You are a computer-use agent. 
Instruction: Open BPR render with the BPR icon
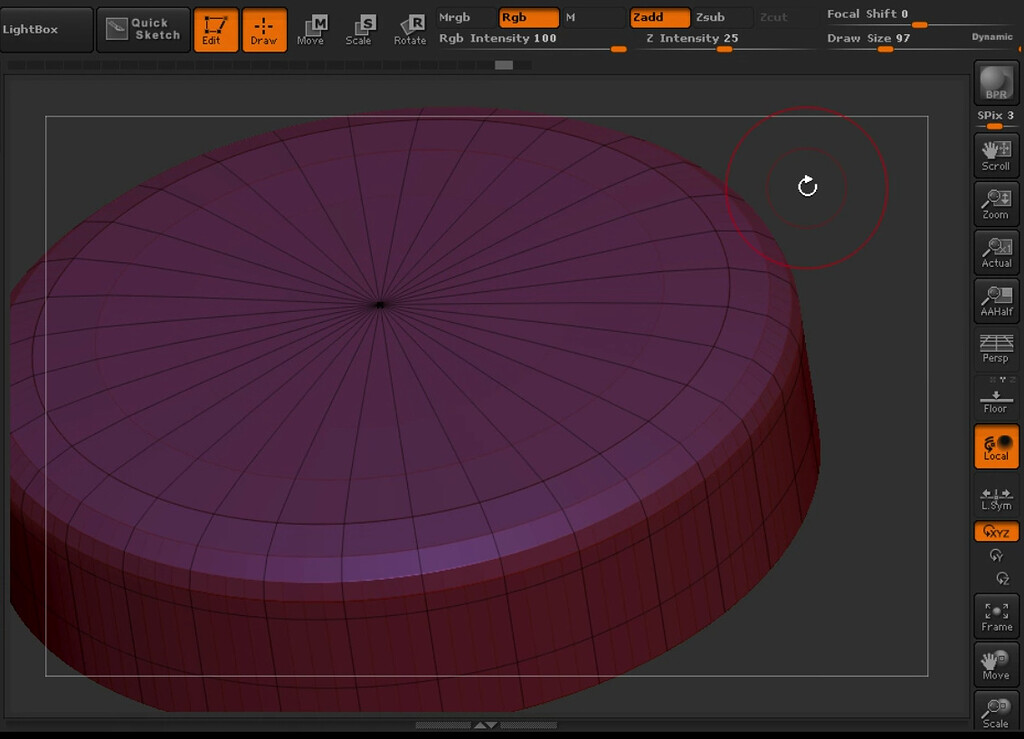coord(995,85)
